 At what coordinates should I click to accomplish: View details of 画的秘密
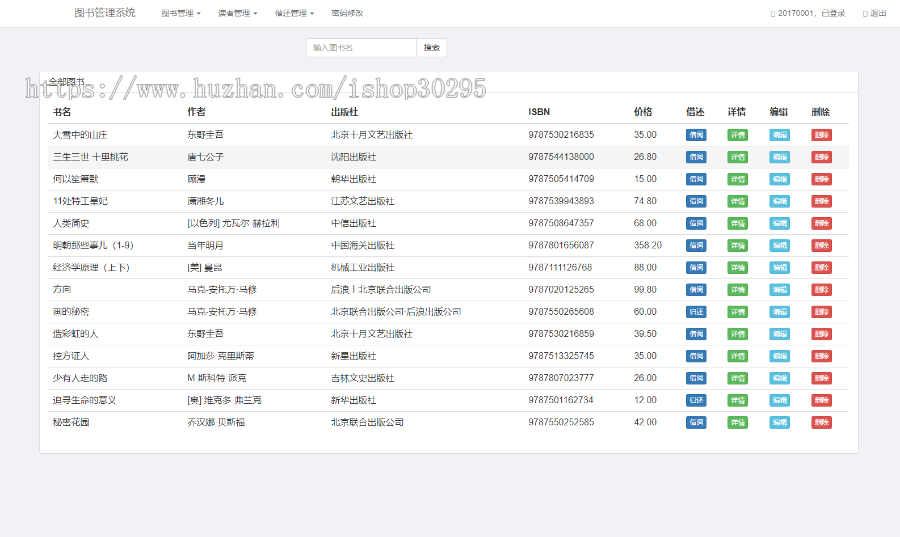738,312
